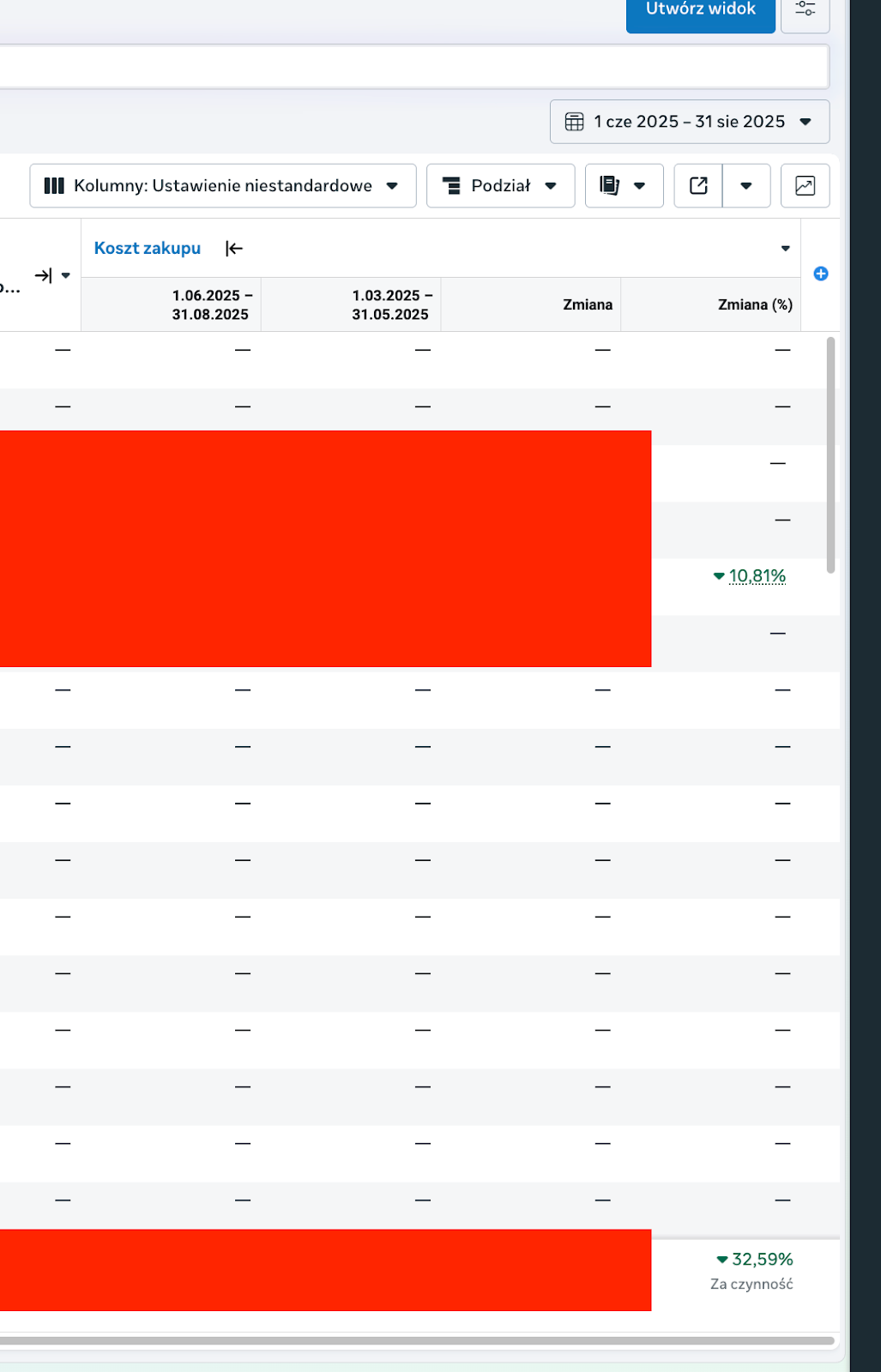The height and width of the screenshot is (1372, 881).
Task: Add a column with the blue plus icon
Action: (821, 274)
